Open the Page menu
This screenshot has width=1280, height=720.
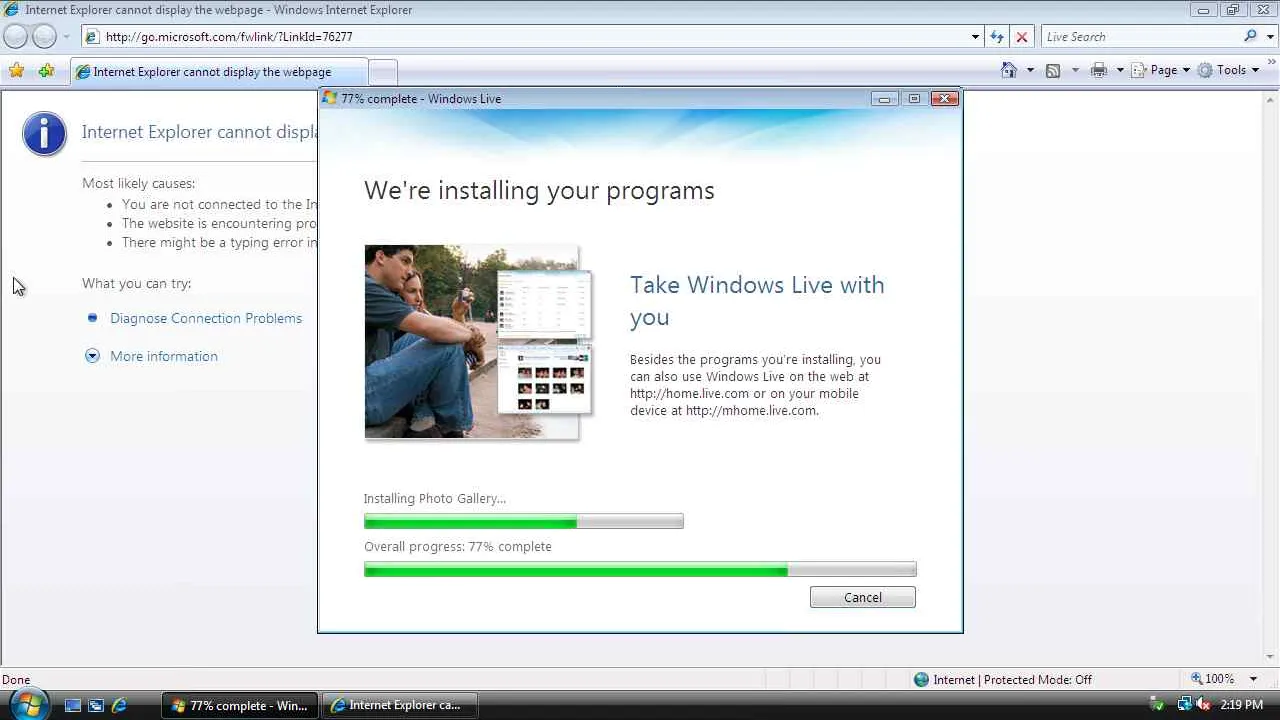(1161, 70)
